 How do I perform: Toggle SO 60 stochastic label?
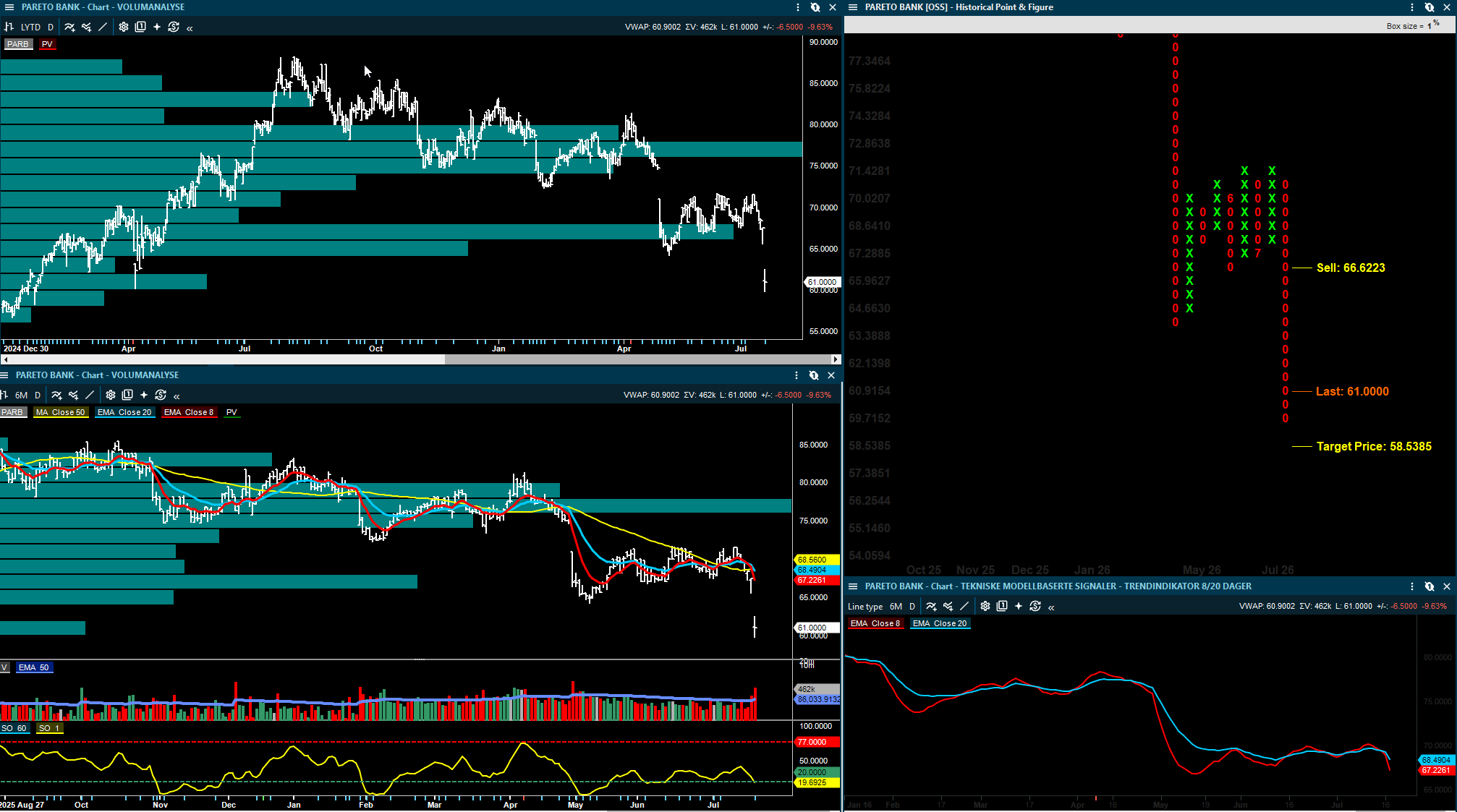[14, 728]
